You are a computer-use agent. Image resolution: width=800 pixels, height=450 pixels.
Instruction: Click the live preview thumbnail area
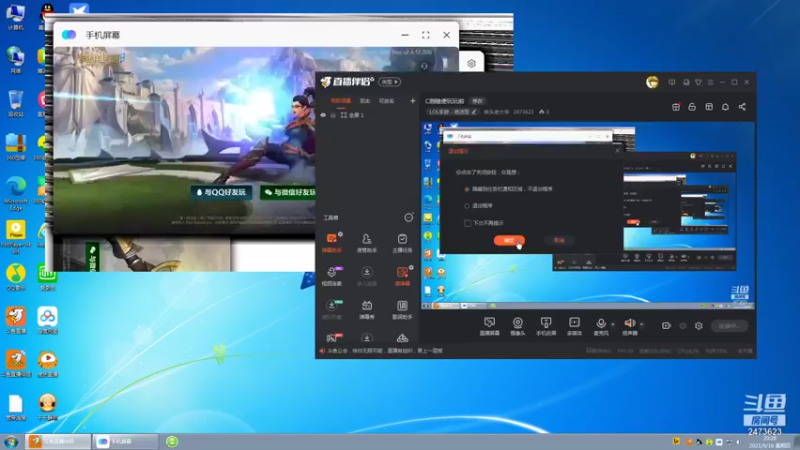pos(587,215)
